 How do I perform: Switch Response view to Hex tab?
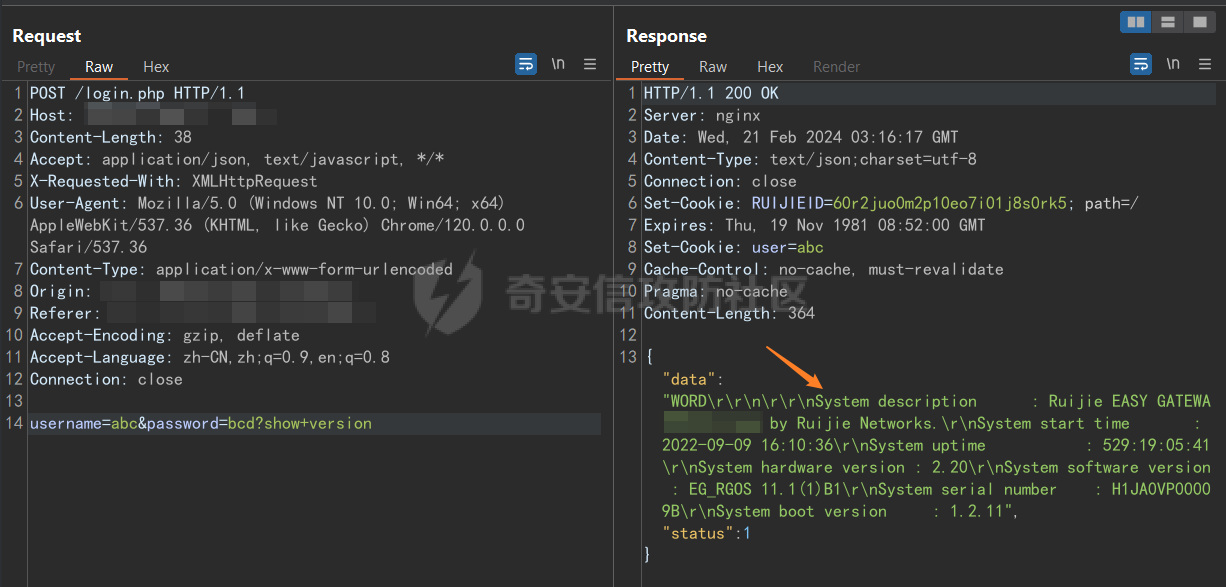[x=770, y=67]
